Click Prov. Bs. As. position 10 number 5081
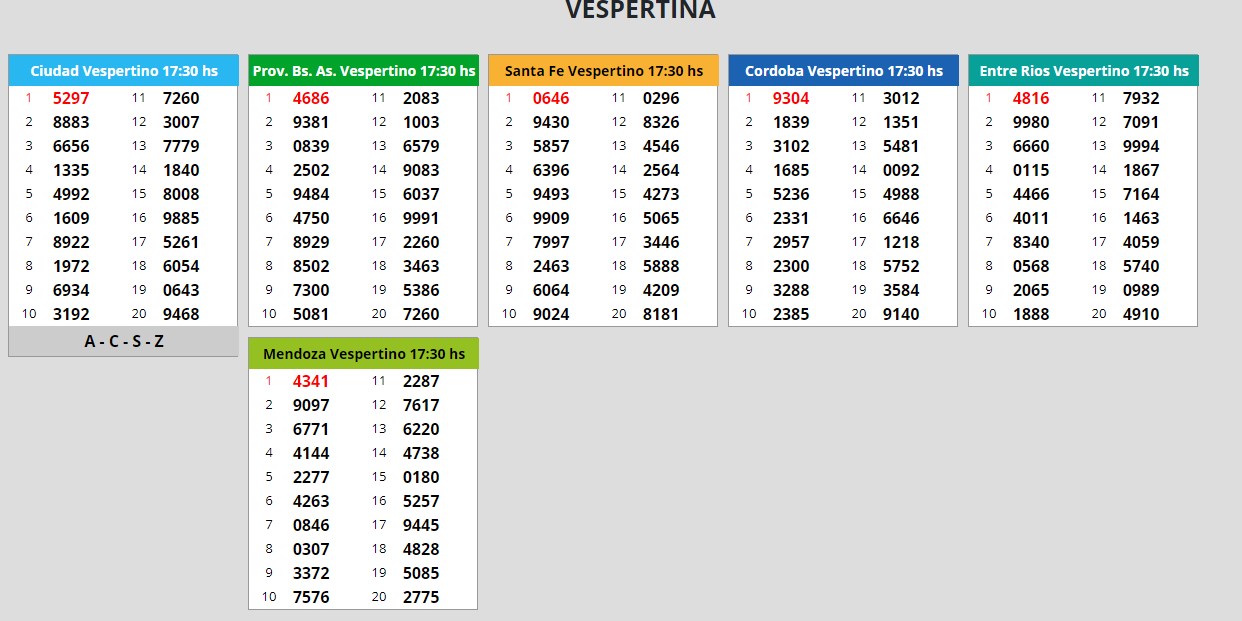The image size is (1242, 621). (311, 314)
